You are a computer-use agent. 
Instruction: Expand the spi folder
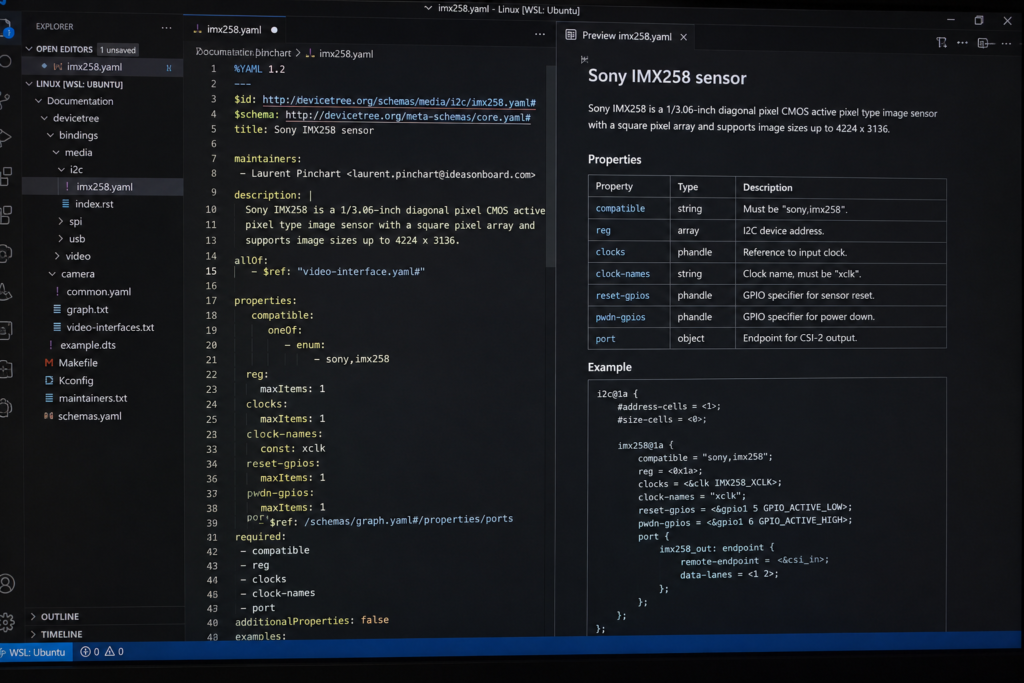coord(61,221)
